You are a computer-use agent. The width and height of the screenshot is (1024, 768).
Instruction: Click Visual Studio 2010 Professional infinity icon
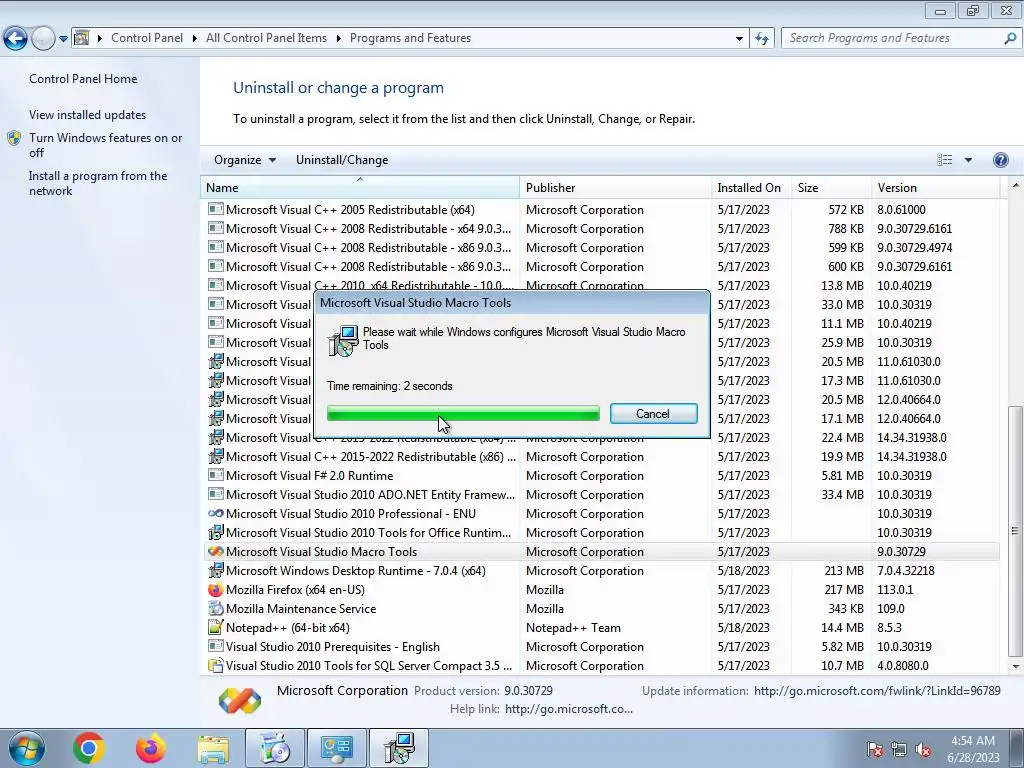(216, 513)
